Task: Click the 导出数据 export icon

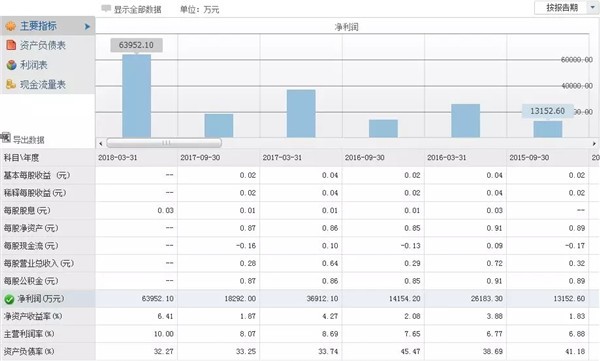Action: [x=6, y=137]
